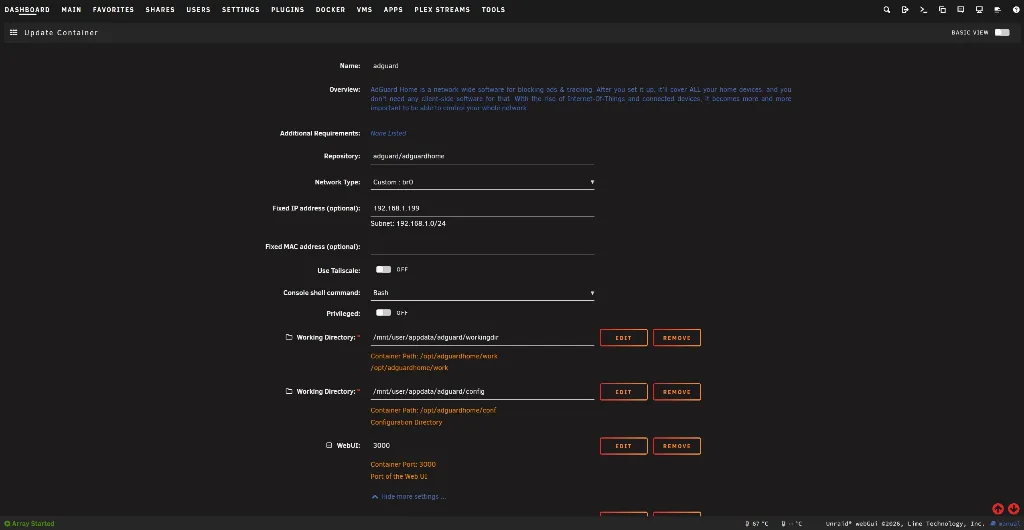Screen dimensions: 1024x530
Task: Click 'Container Path: /opt/adguardhome/conf' text
Action: (434, 411)
